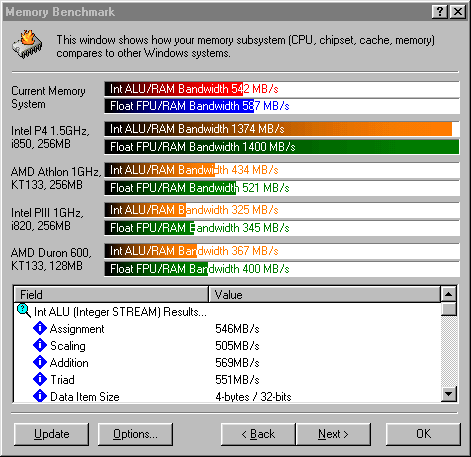Click the 569MB/s Addition value
471x457 pixels.
coord(237,363)
